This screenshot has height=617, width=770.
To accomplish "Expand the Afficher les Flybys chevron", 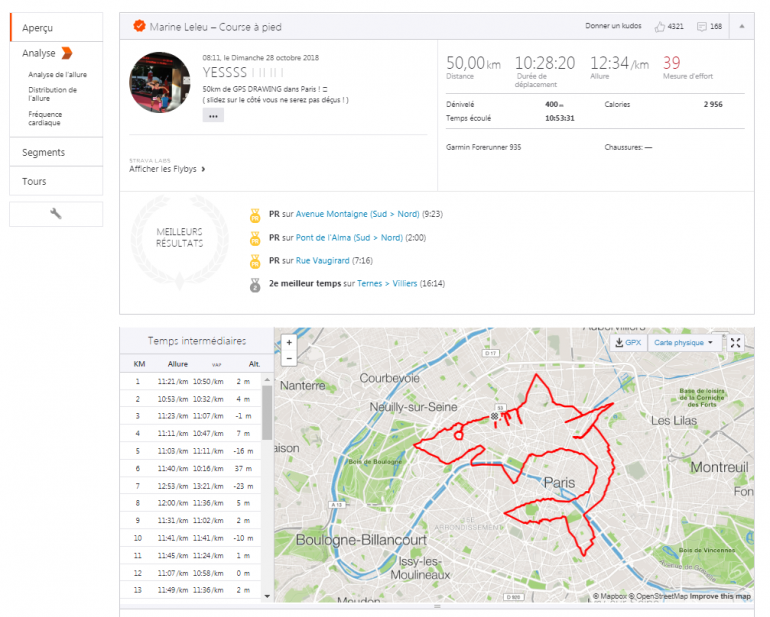I will tap(203, 170).
